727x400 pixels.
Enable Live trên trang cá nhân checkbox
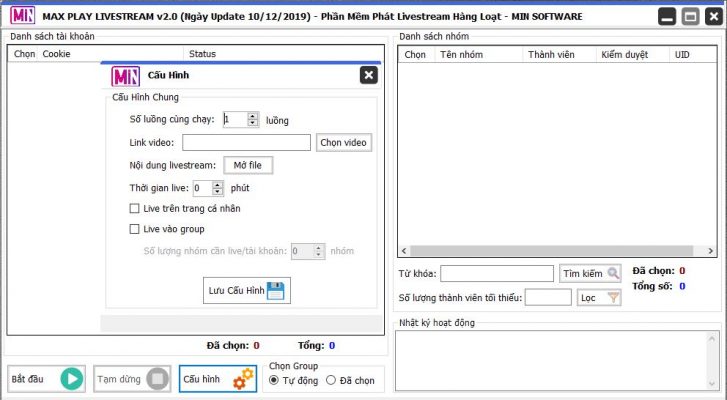135,208
